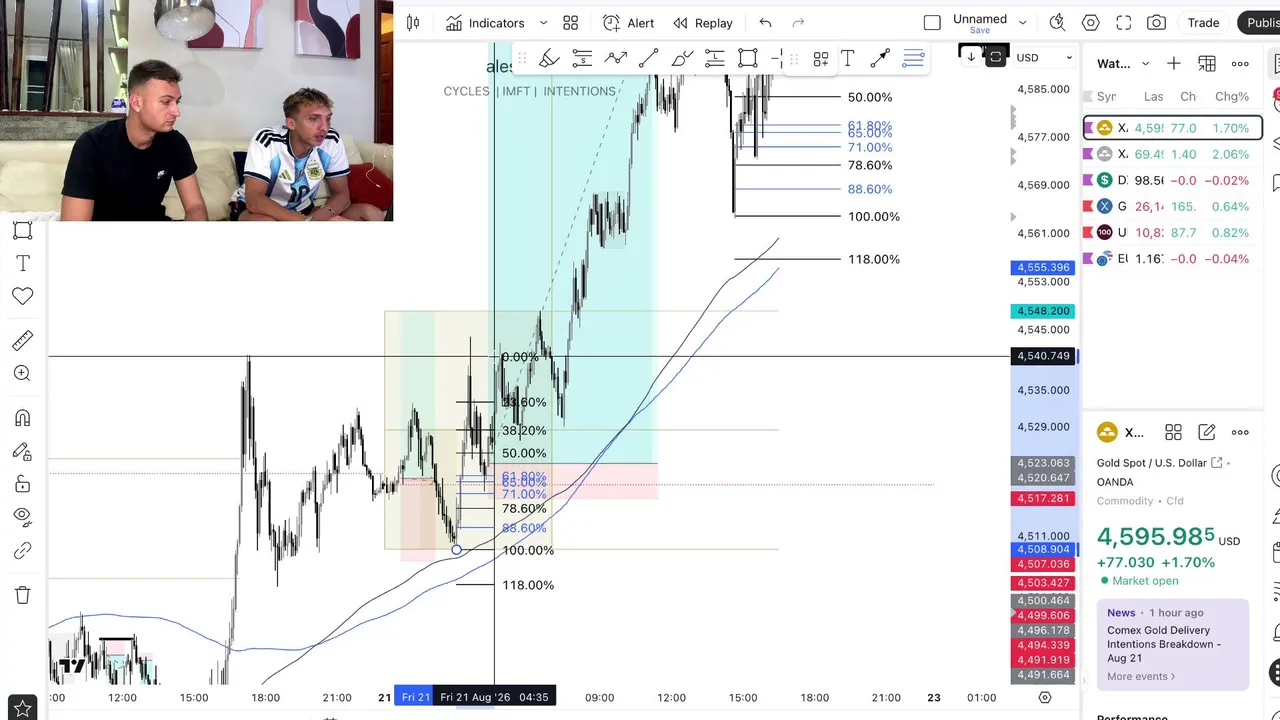
Task: Select watchlist row showing -0.04% change
Action: (1173, 258)
